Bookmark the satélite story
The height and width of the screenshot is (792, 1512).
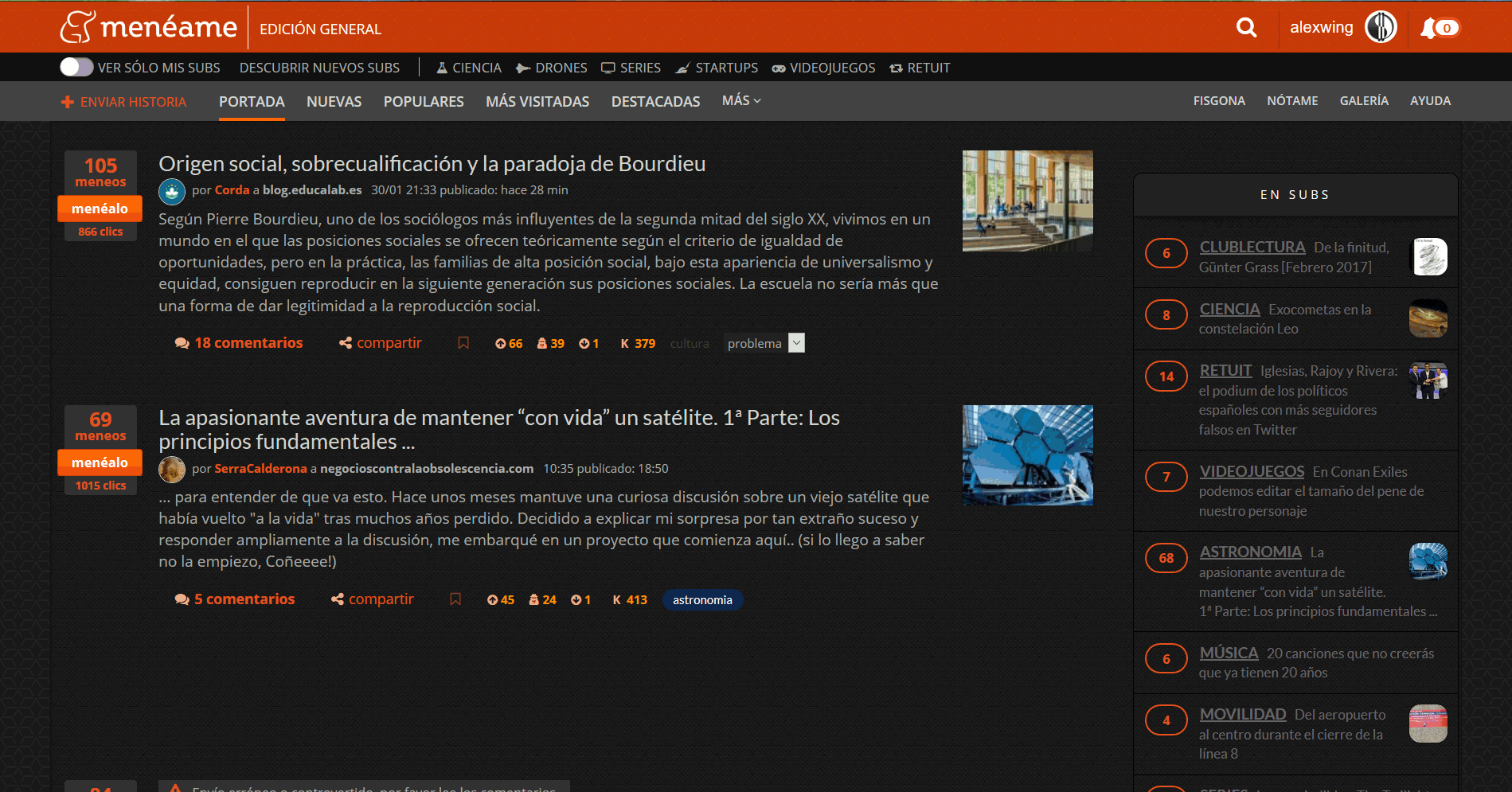[x=455, y=599]
